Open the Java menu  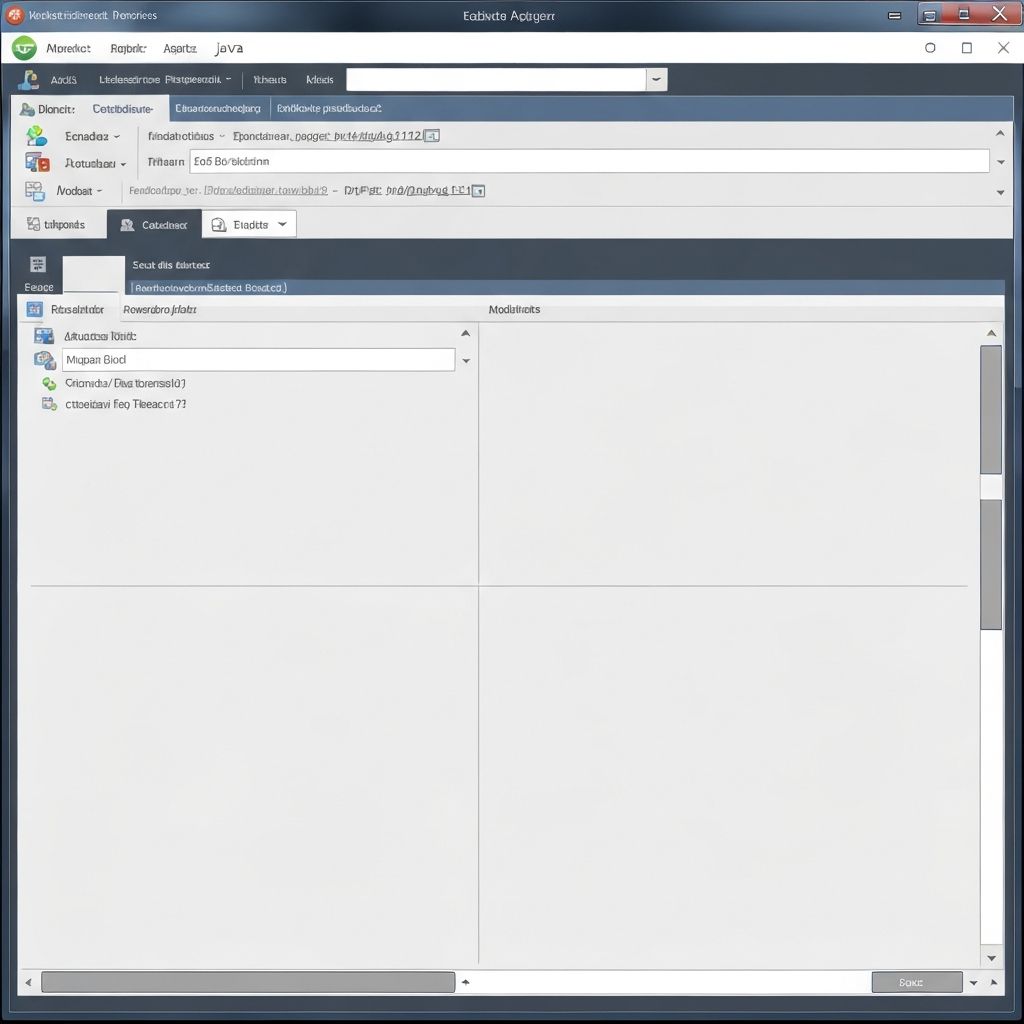pyautogui.click(x=229, y=48)
